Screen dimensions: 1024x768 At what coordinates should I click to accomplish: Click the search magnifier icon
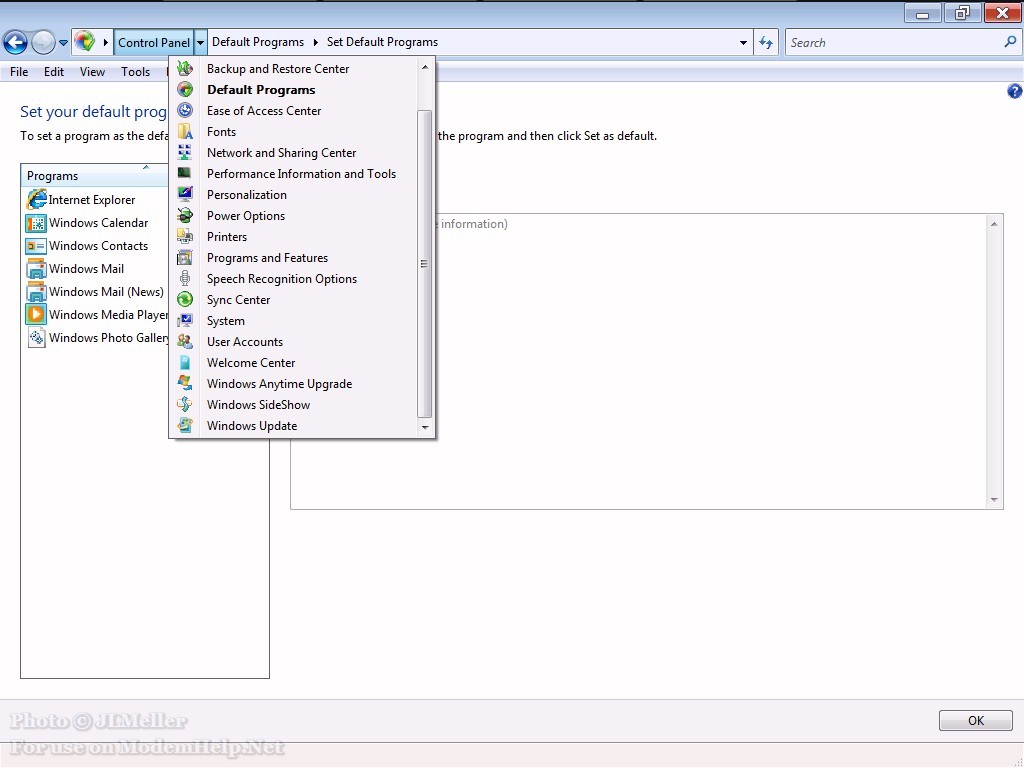tap(1010, 42)
